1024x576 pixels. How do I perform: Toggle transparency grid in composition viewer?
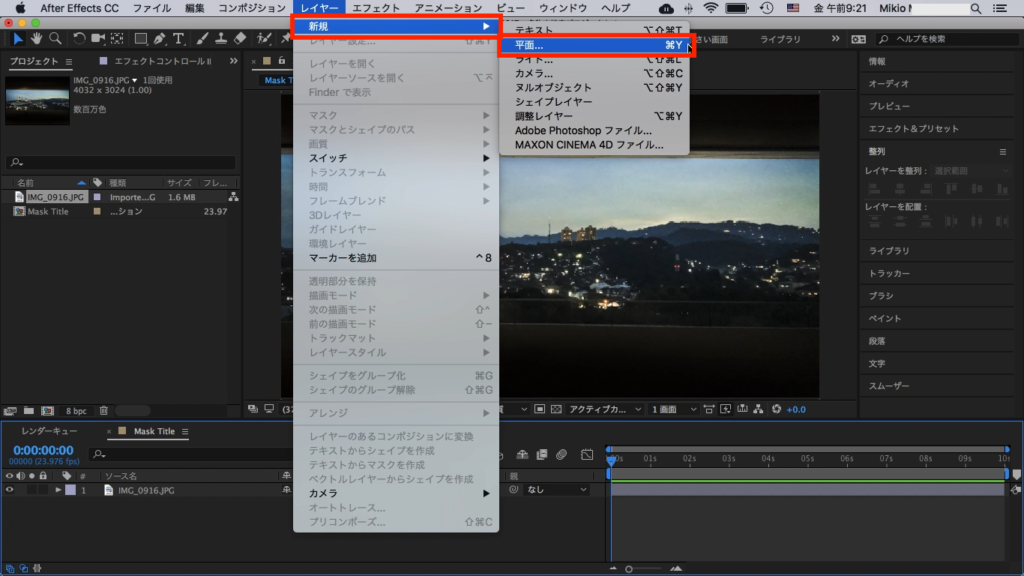pyautogui.click(x=556, y=409)
